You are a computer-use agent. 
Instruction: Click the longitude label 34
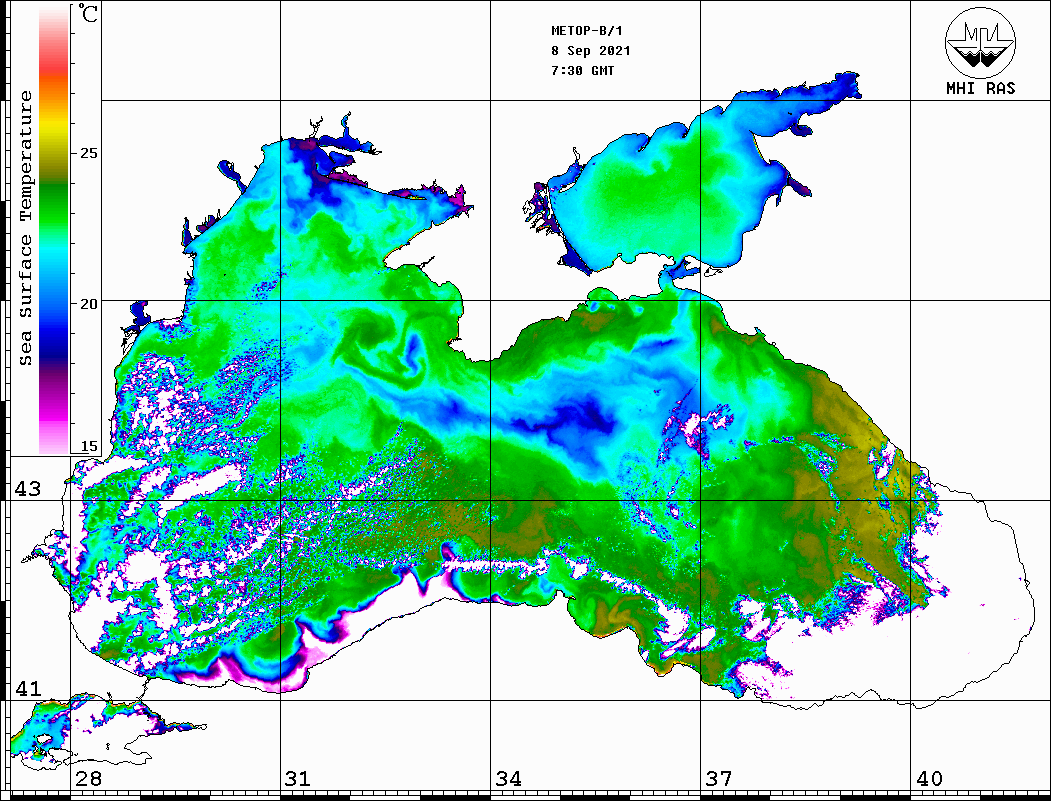(509, 779)
